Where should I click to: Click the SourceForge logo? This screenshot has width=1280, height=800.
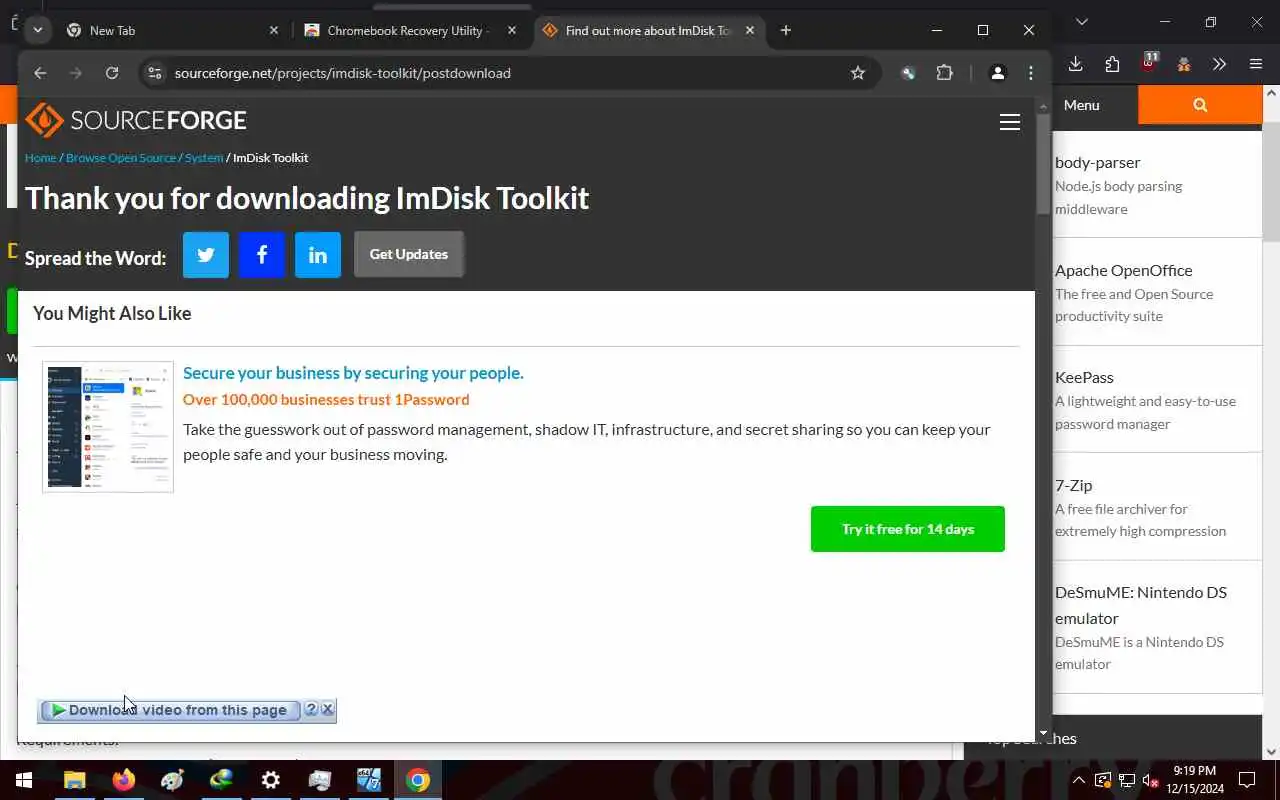(x=135, y=120)
